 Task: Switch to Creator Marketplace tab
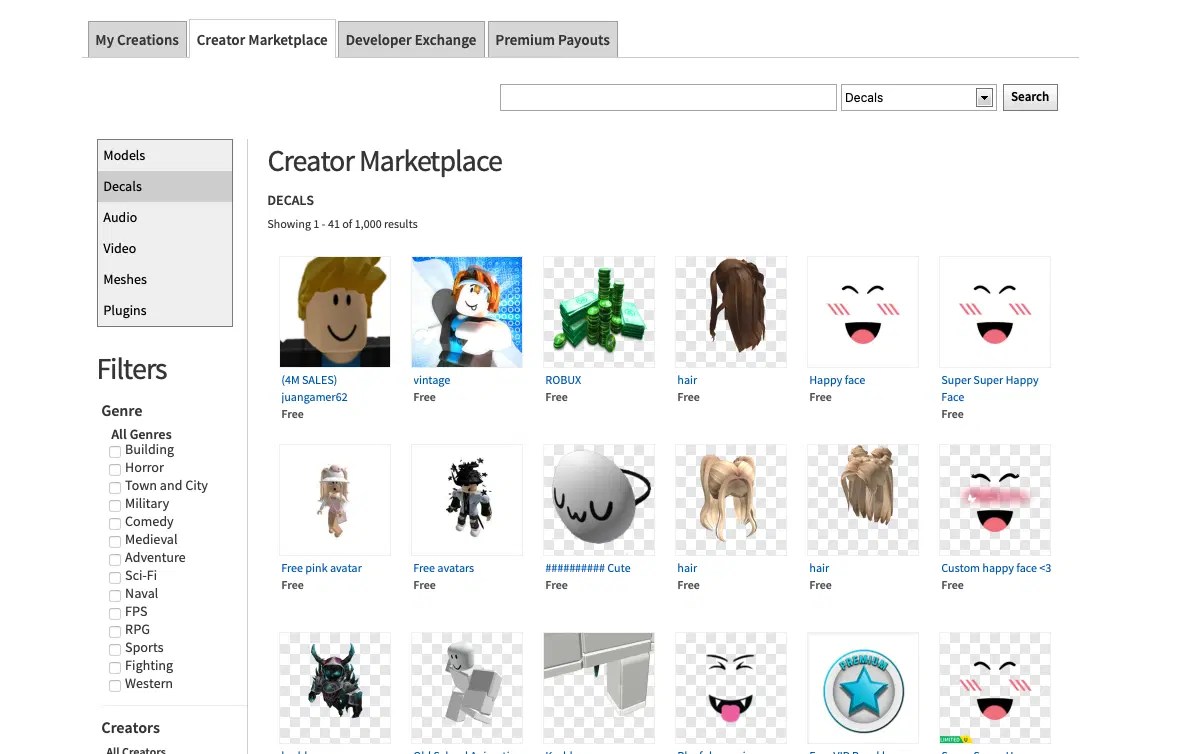[x=262, y=40]
